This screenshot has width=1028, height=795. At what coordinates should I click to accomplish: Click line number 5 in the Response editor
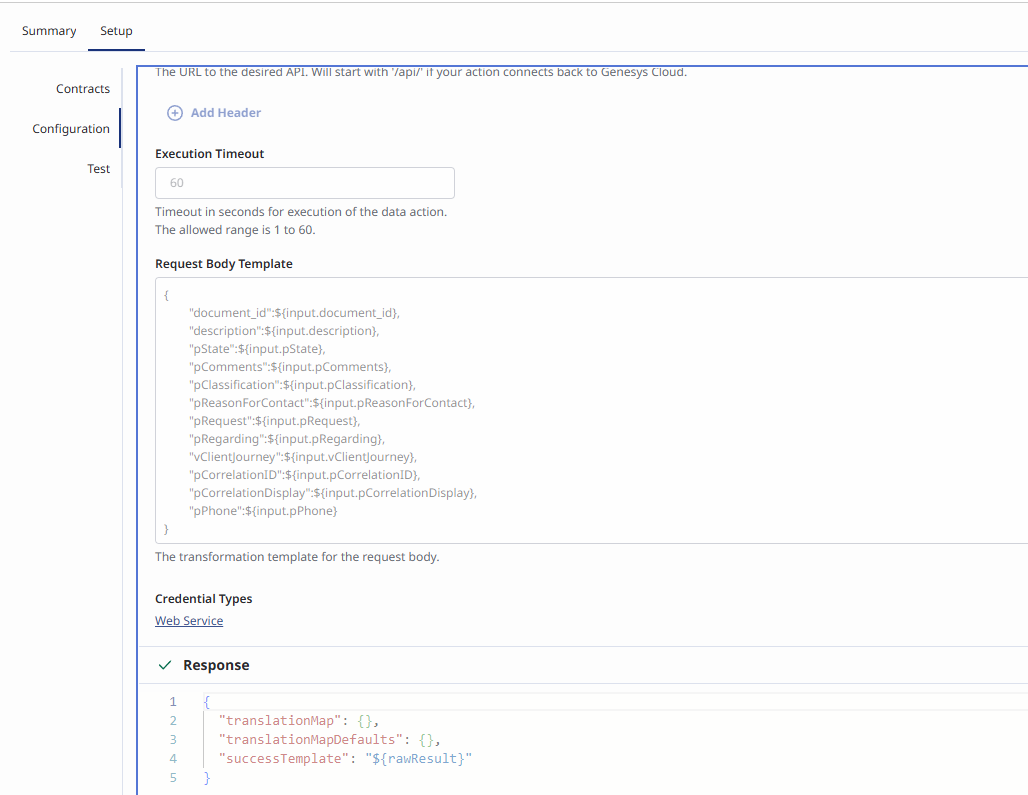coord(173,778)
